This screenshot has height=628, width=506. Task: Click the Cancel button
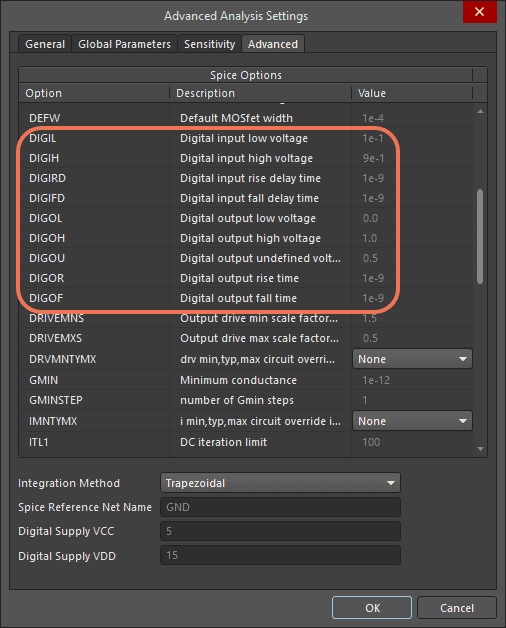tap(457, 608)
